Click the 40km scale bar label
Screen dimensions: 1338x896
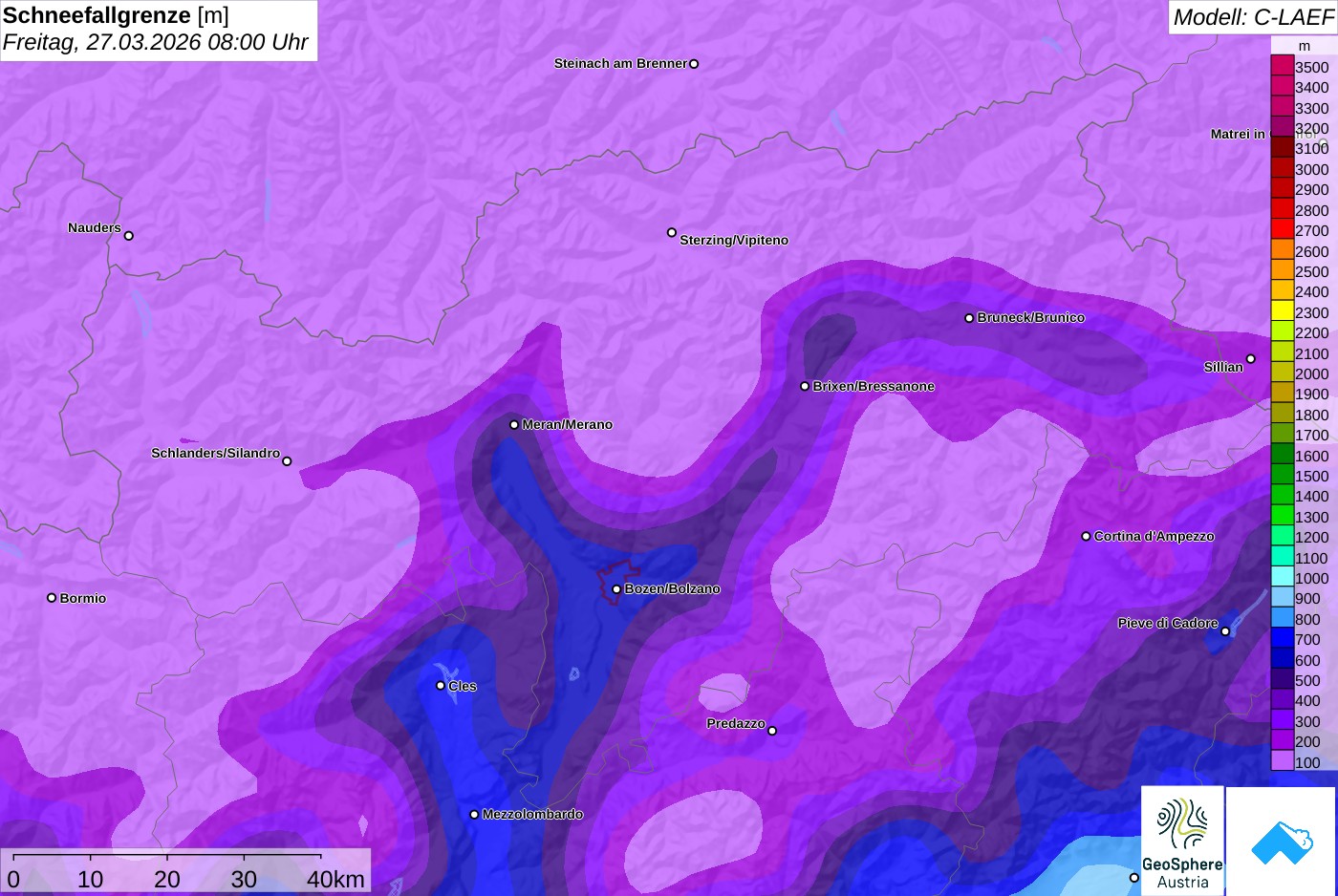click(x=335, y=879)
